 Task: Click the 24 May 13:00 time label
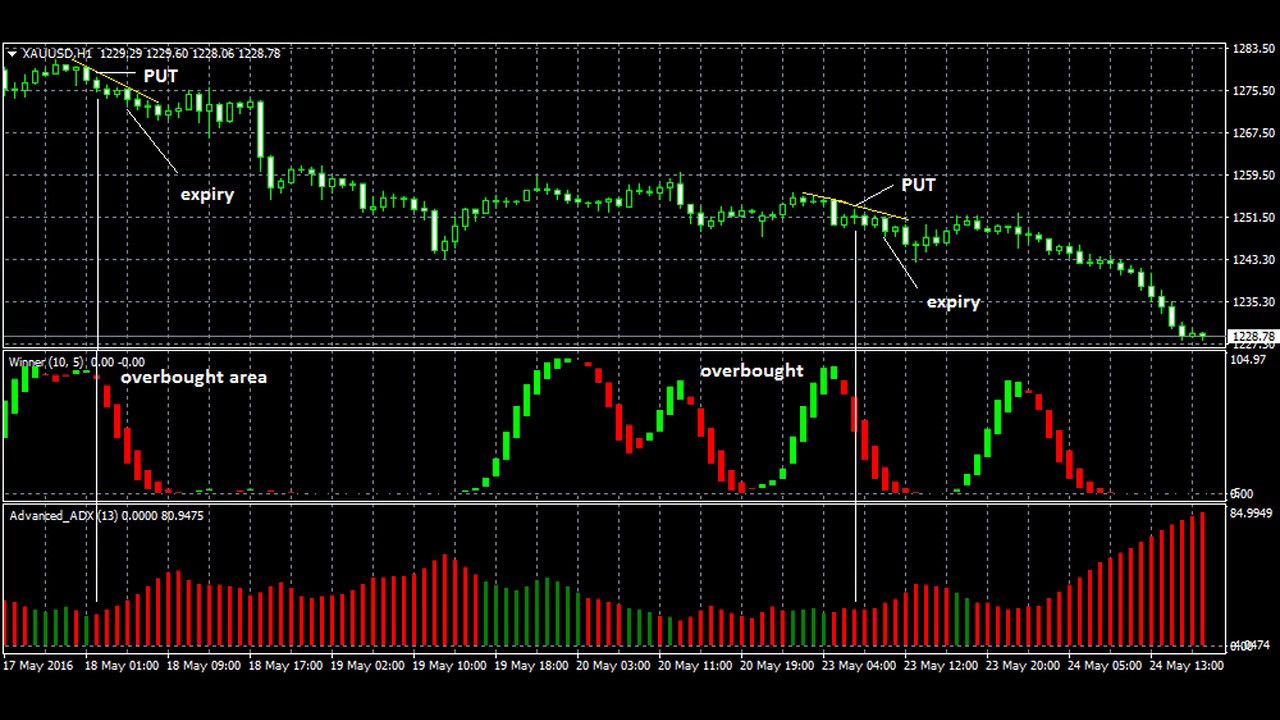(1187, 665)
